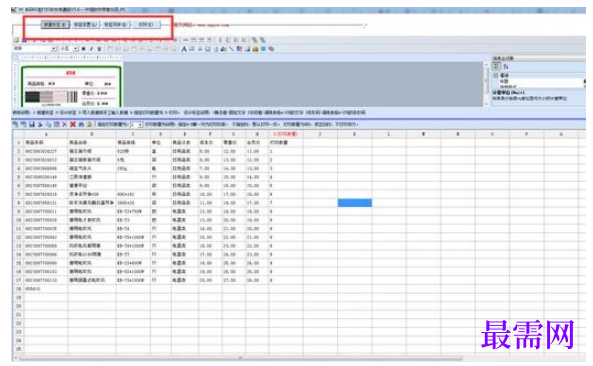Click the 新建标签 (new label) button
The width and height of the screenshot is (593, 366).
pyautogui.click(x=55, y=25)
